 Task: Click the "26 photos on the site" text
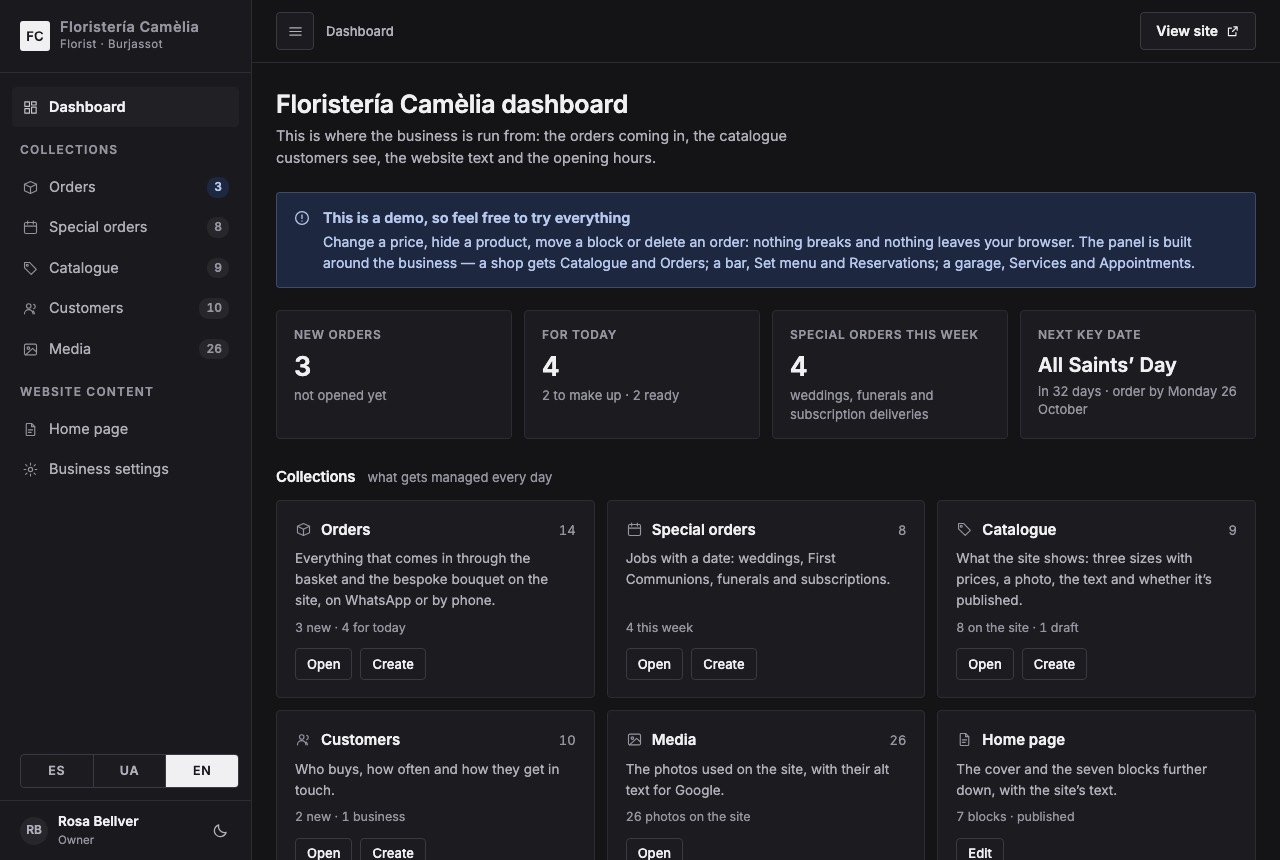pos(688,817)
